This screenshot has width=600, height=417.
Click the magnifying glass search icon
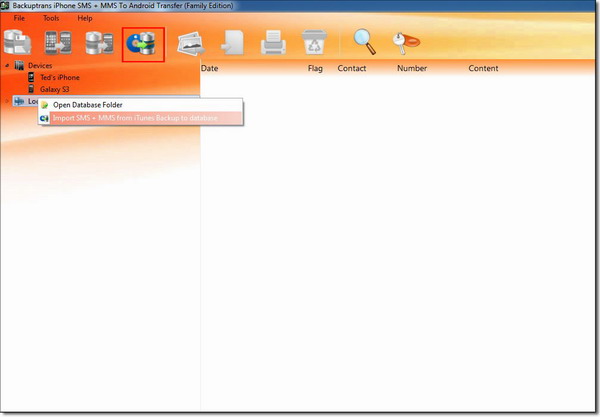(x=364, y=41)
